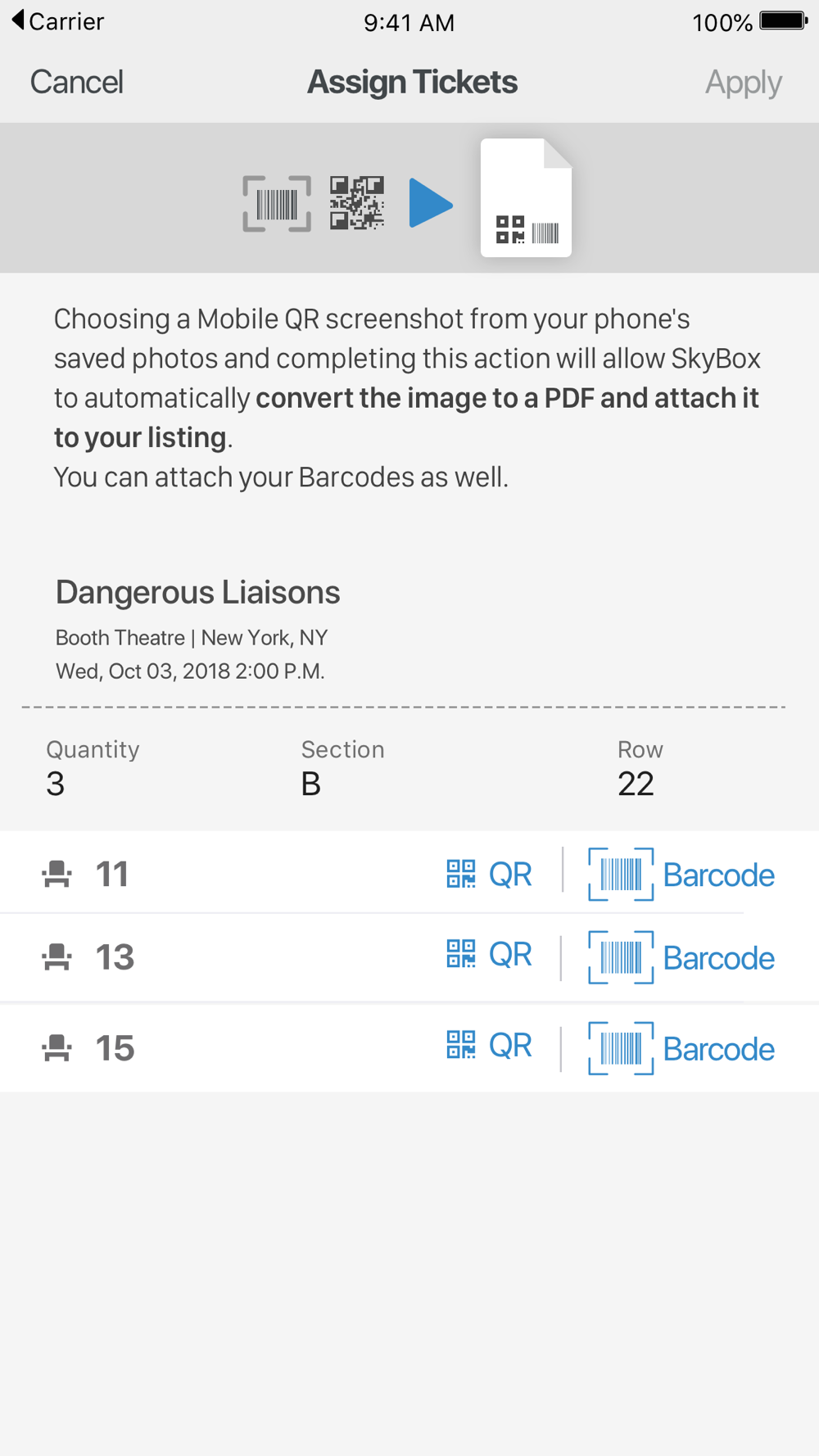This screenshot has height=1456, width=819.
Task: Choose Barcode label for seat 13
Action: coord(718,958)
